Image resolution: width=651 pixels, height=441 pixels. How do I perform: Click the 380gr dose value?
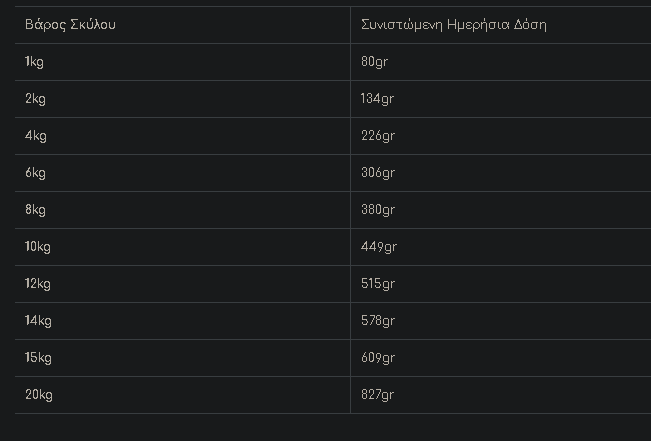tap(378, 210)
